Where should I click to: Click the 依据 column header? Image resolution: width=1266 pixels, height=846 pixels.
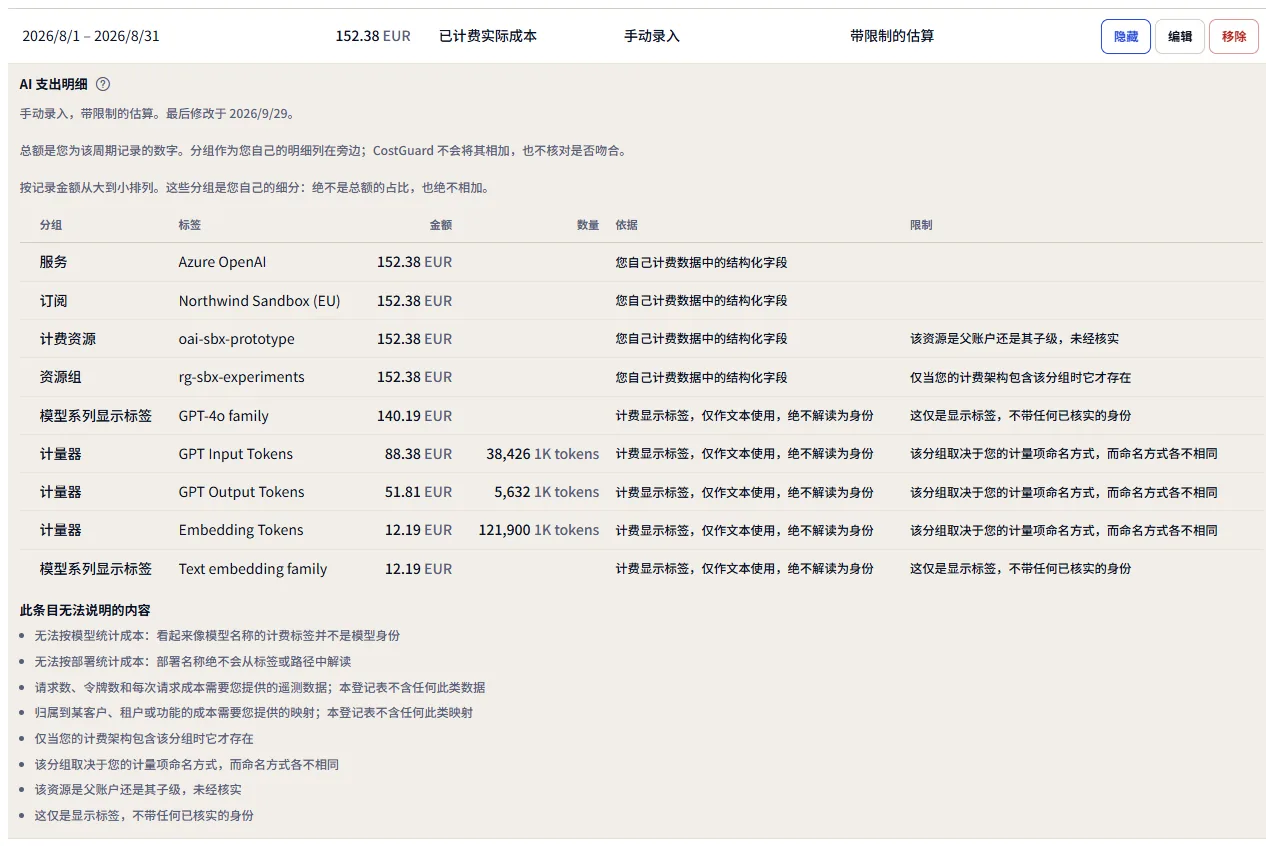tap(627, 225)
